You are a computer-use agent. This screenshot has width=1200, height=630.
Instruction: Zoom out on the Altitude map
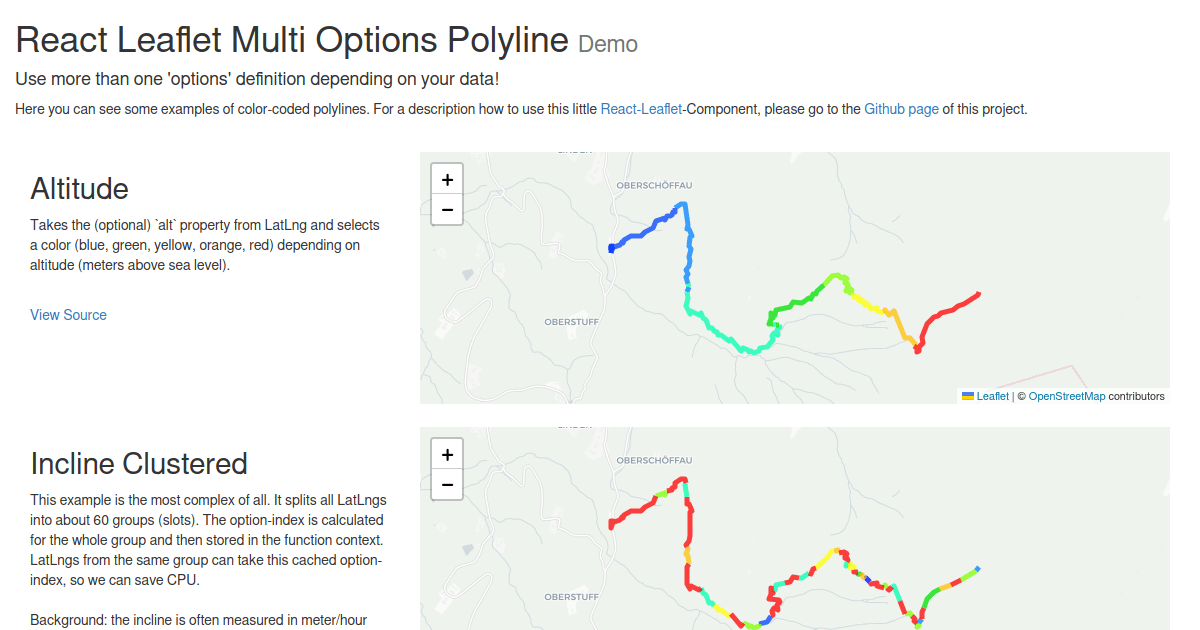tap(447, 210)
